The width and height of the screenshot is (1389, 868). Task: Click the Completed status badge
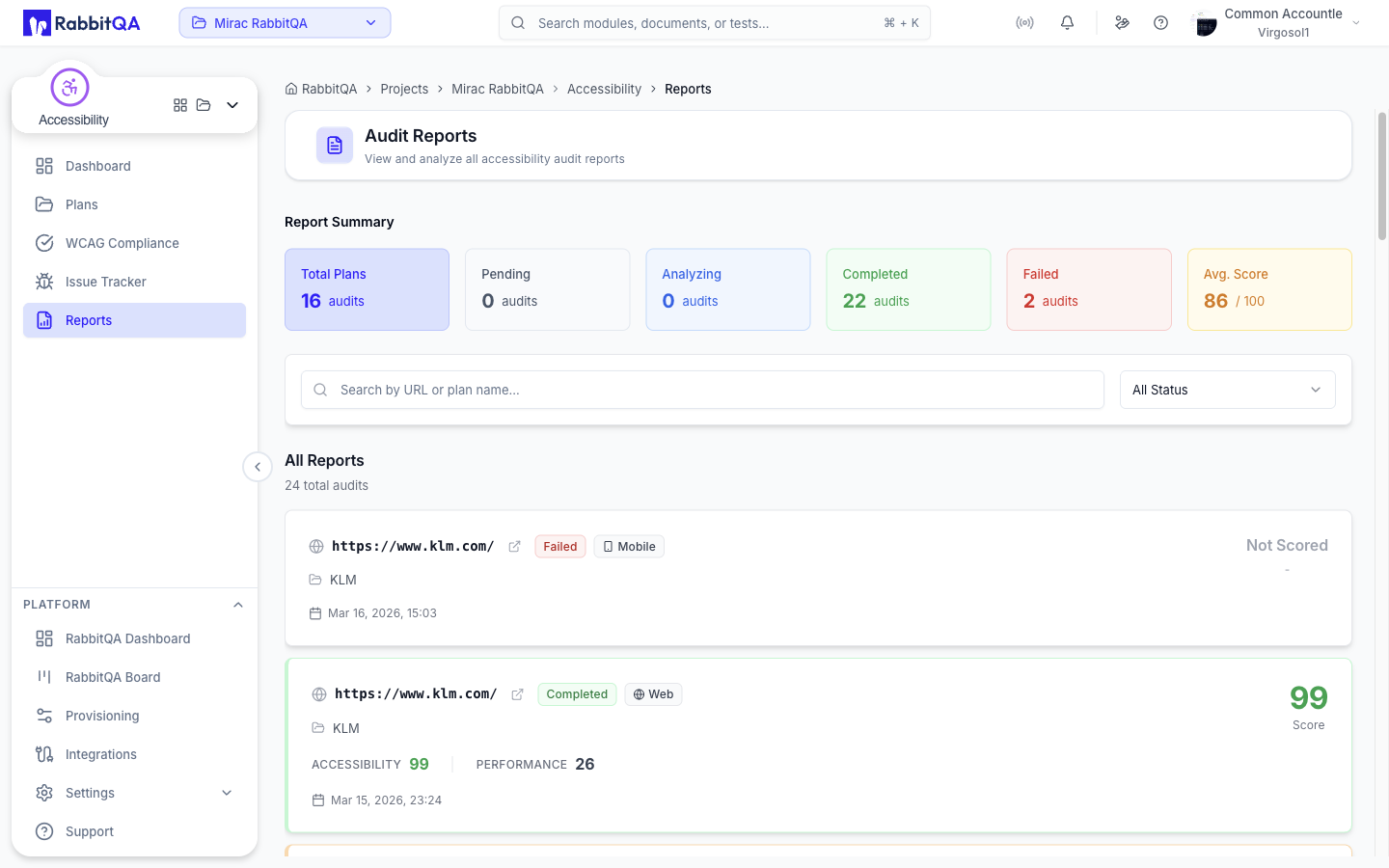coord(577,694)
